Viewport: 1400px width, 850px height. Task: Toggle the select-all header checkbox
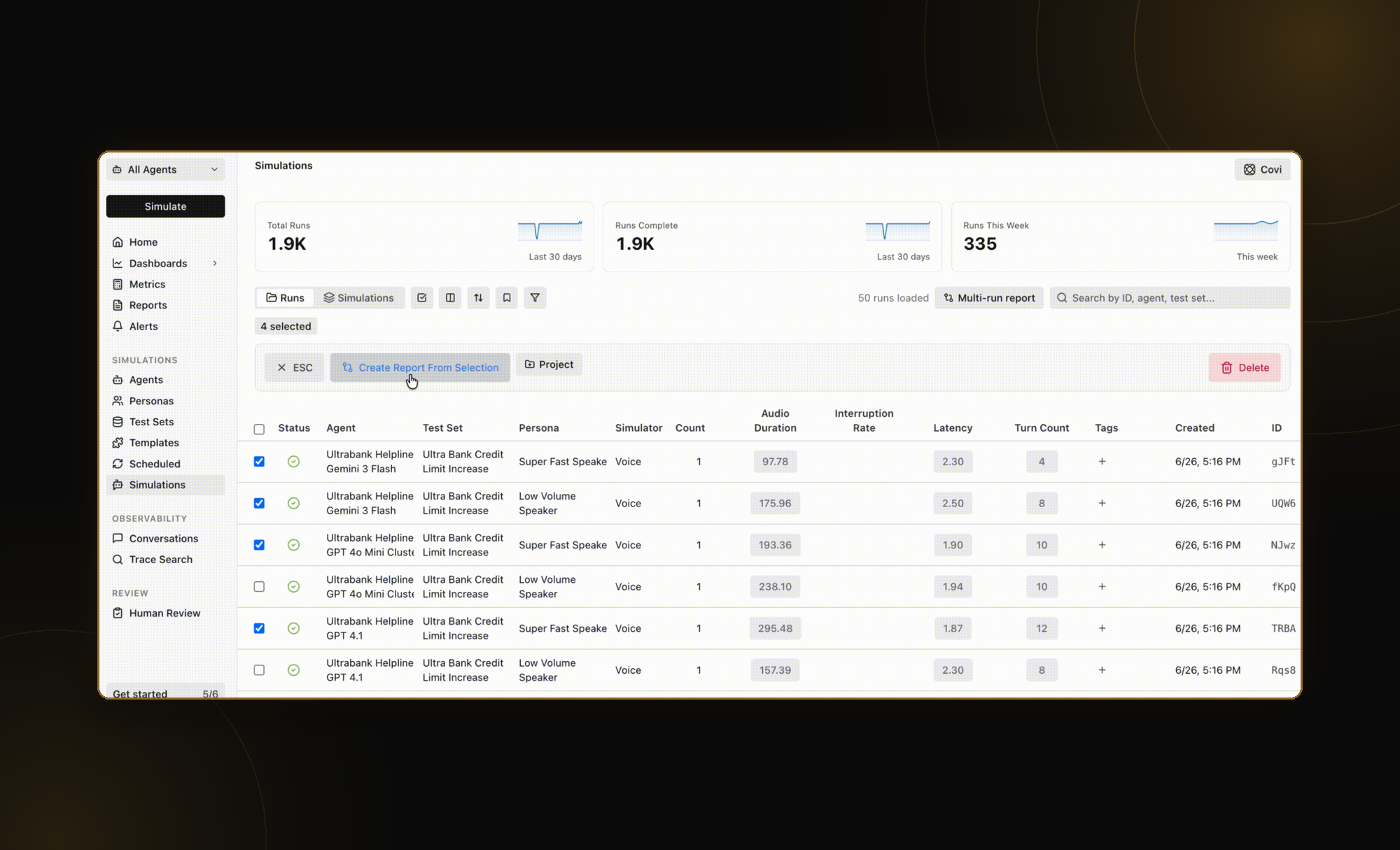pyautogui.click(x=259, y=429)
